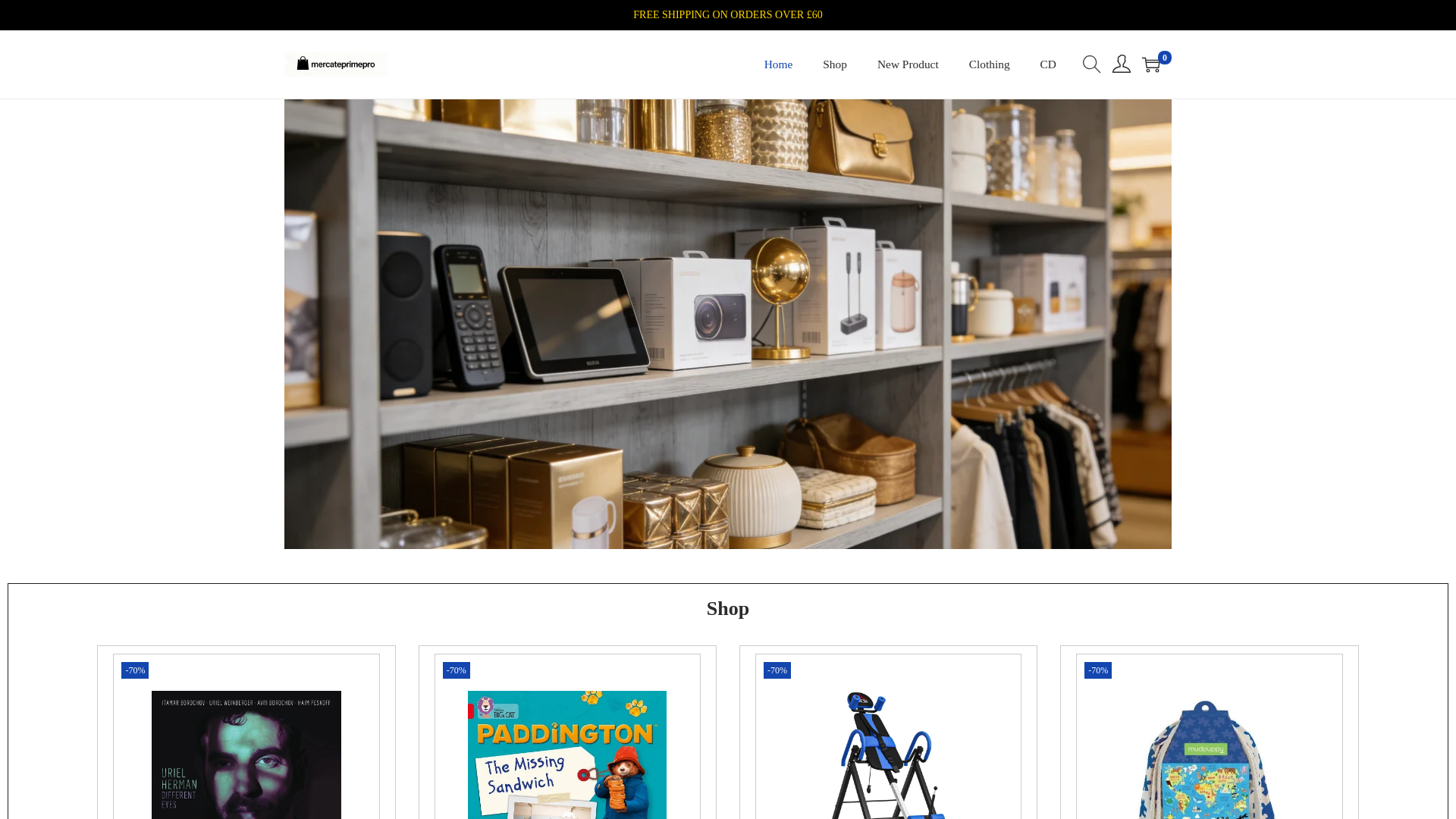Click the cart item count badge
The width and height of the screenshot is (1456, 819).
pos(1165,58)
